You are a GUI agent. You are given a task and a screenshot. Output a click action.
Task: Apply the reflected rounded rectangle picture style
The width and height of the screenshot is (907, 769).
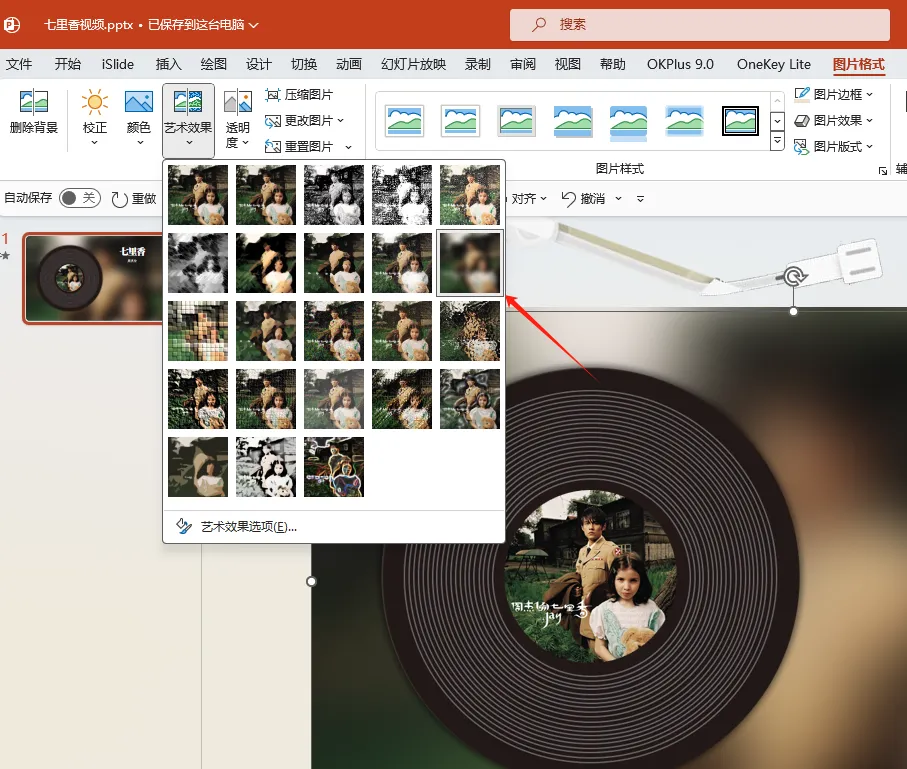629,122
